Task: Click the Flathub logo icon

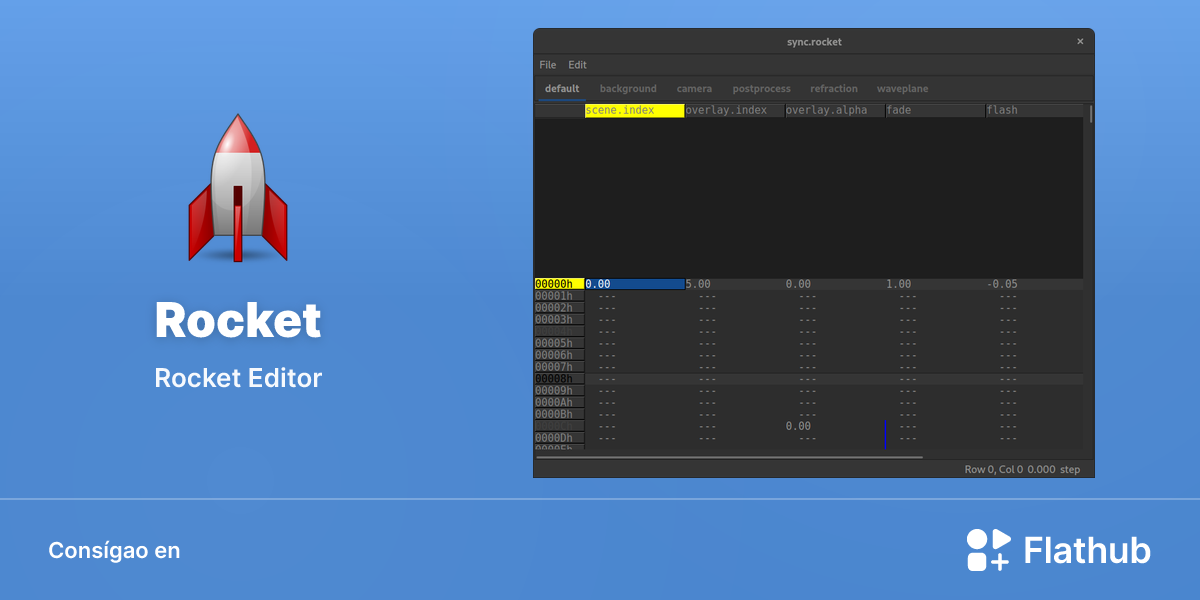Action: coord(988,550)
